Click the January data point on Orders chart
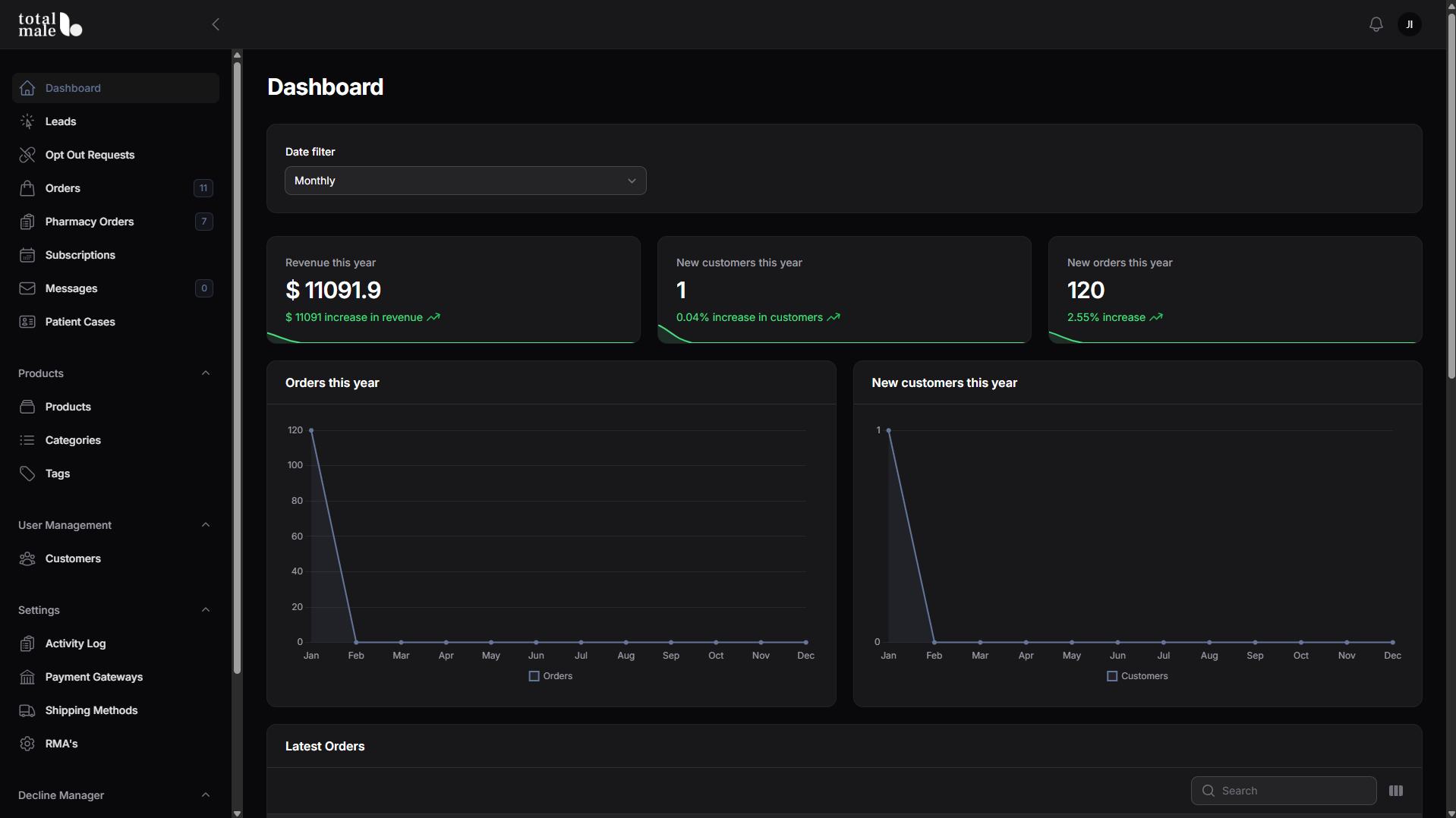Screen dimensions: 1456x818 point(311,430)
